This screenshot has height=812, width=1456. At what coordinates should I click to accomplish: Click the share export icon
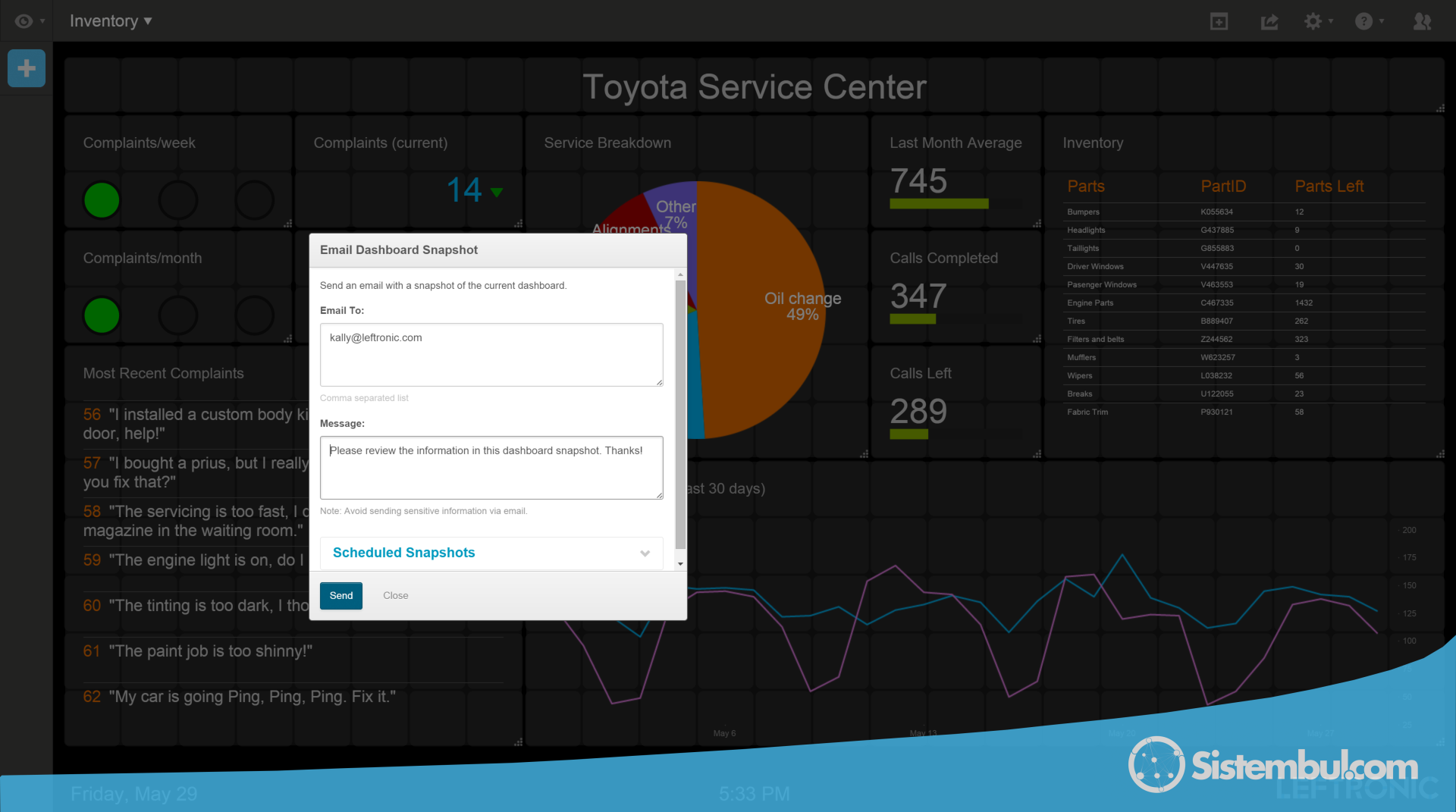(1269, 21)
